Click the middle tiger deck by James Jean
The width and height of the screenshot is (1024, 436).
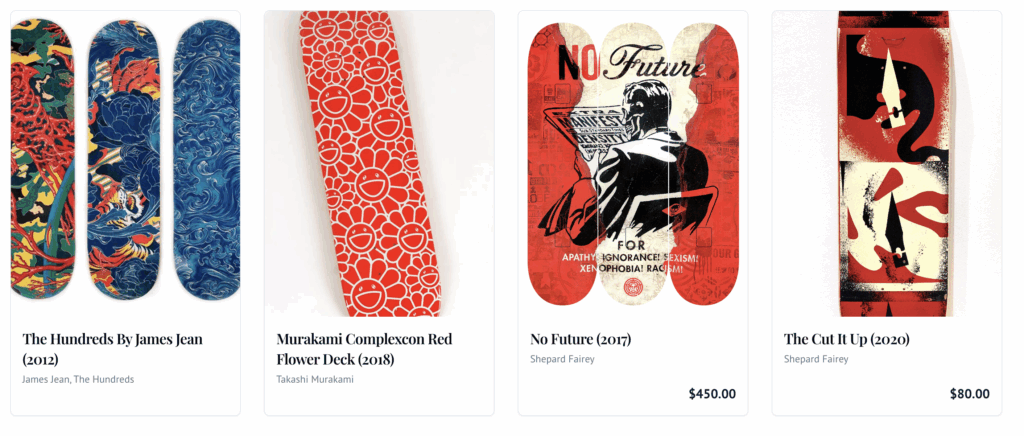[x=125, y=160]
